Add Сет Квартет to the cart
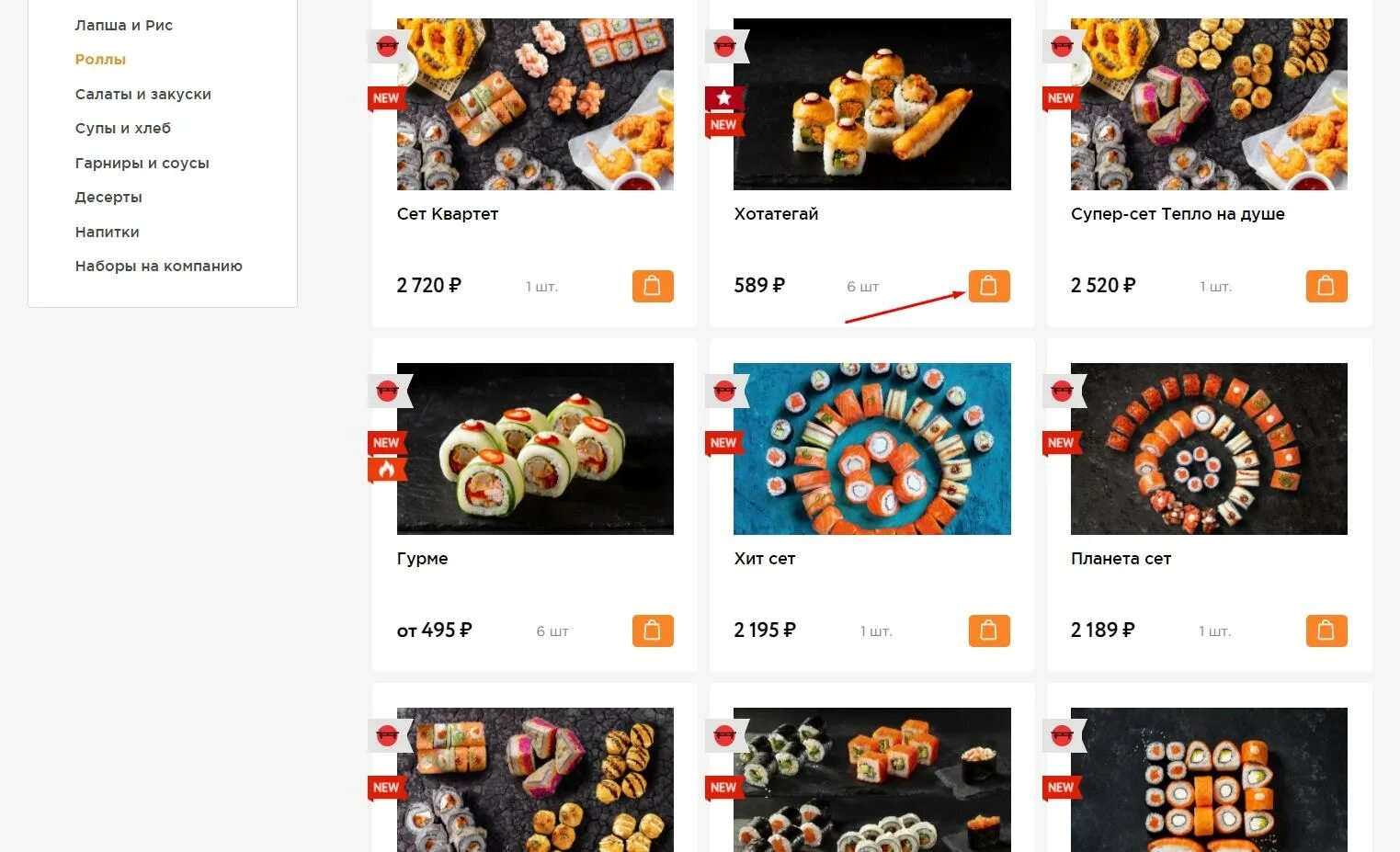1400x852 pixels. click(x=653, y=286)
